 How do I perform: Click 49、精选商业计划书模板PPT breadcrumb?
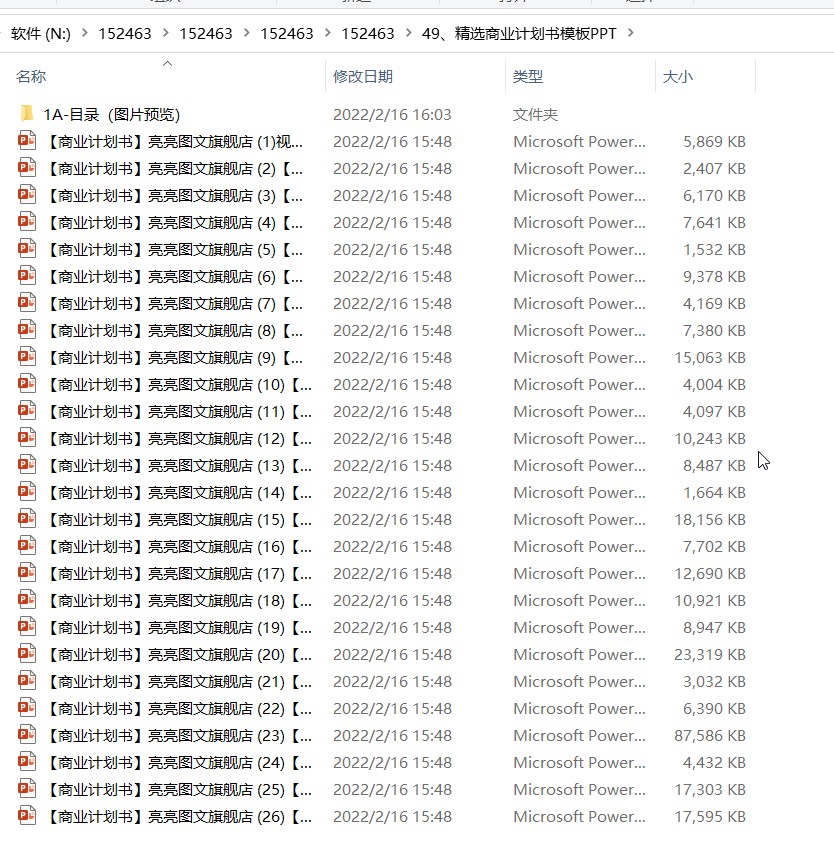pos(519,34)
